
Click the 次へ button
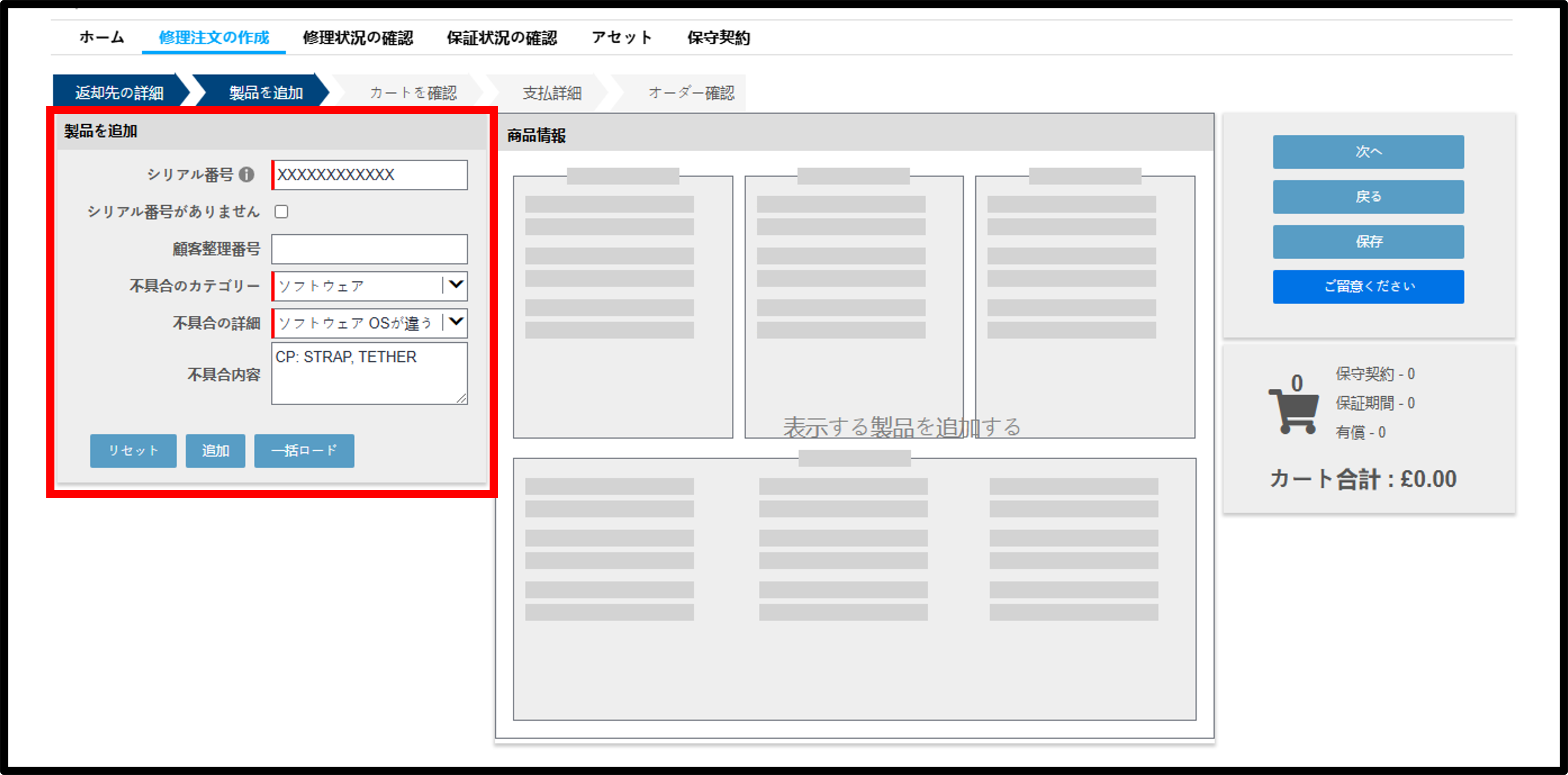coord(1368,151)
